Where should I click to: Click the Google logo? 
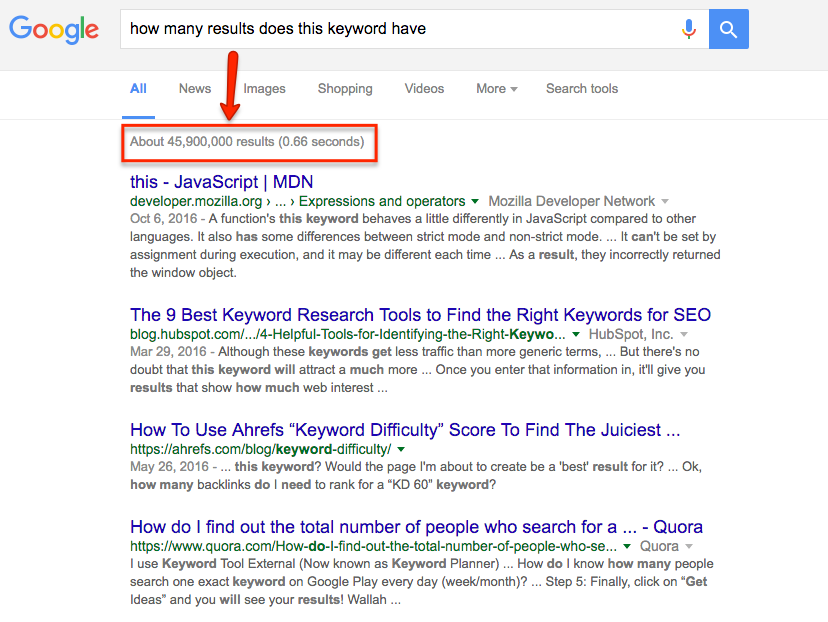click(54, 30)
